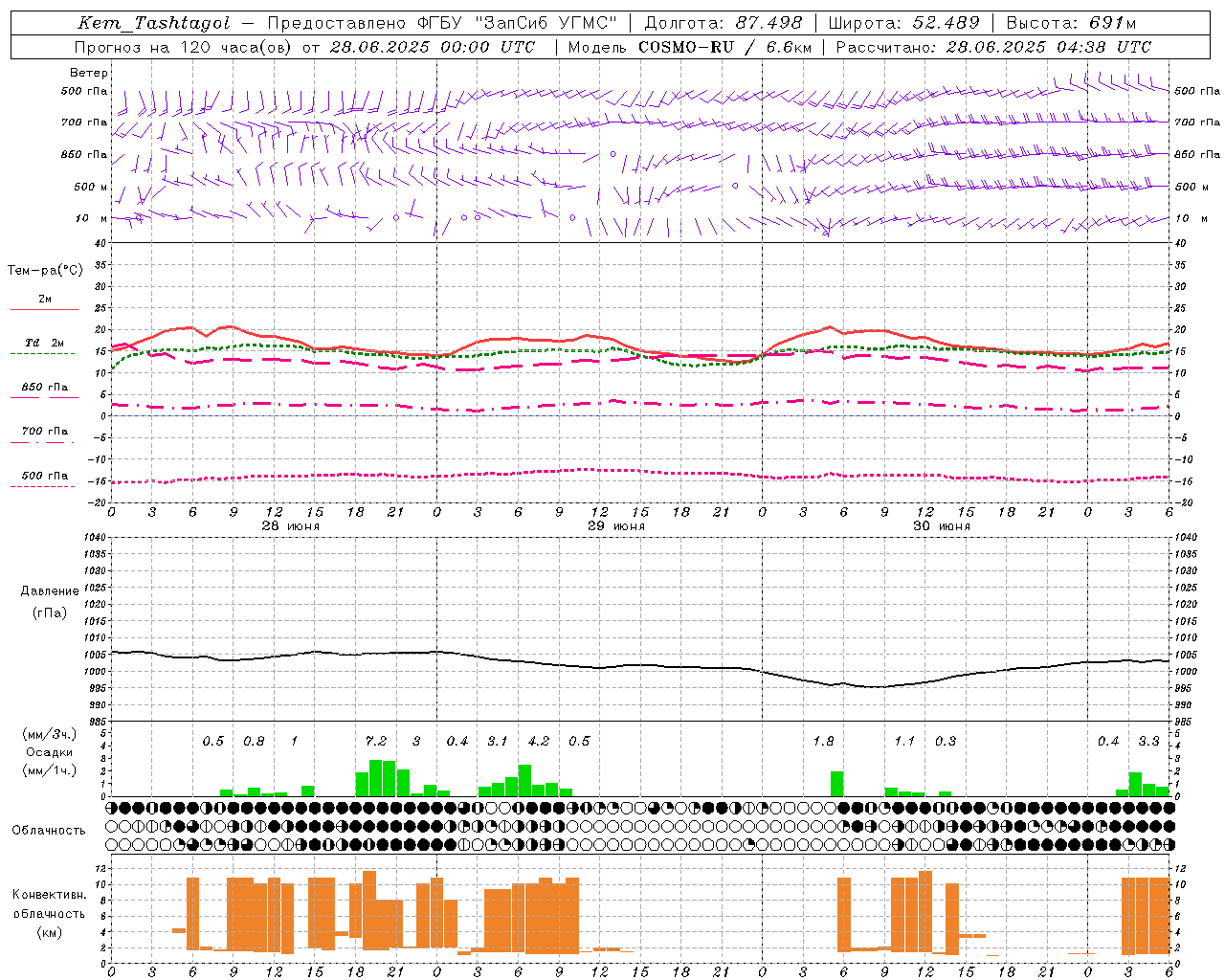Click the Тем-ра(°C) axis title
Screen dimensions: 1225x980
point(45,271)
